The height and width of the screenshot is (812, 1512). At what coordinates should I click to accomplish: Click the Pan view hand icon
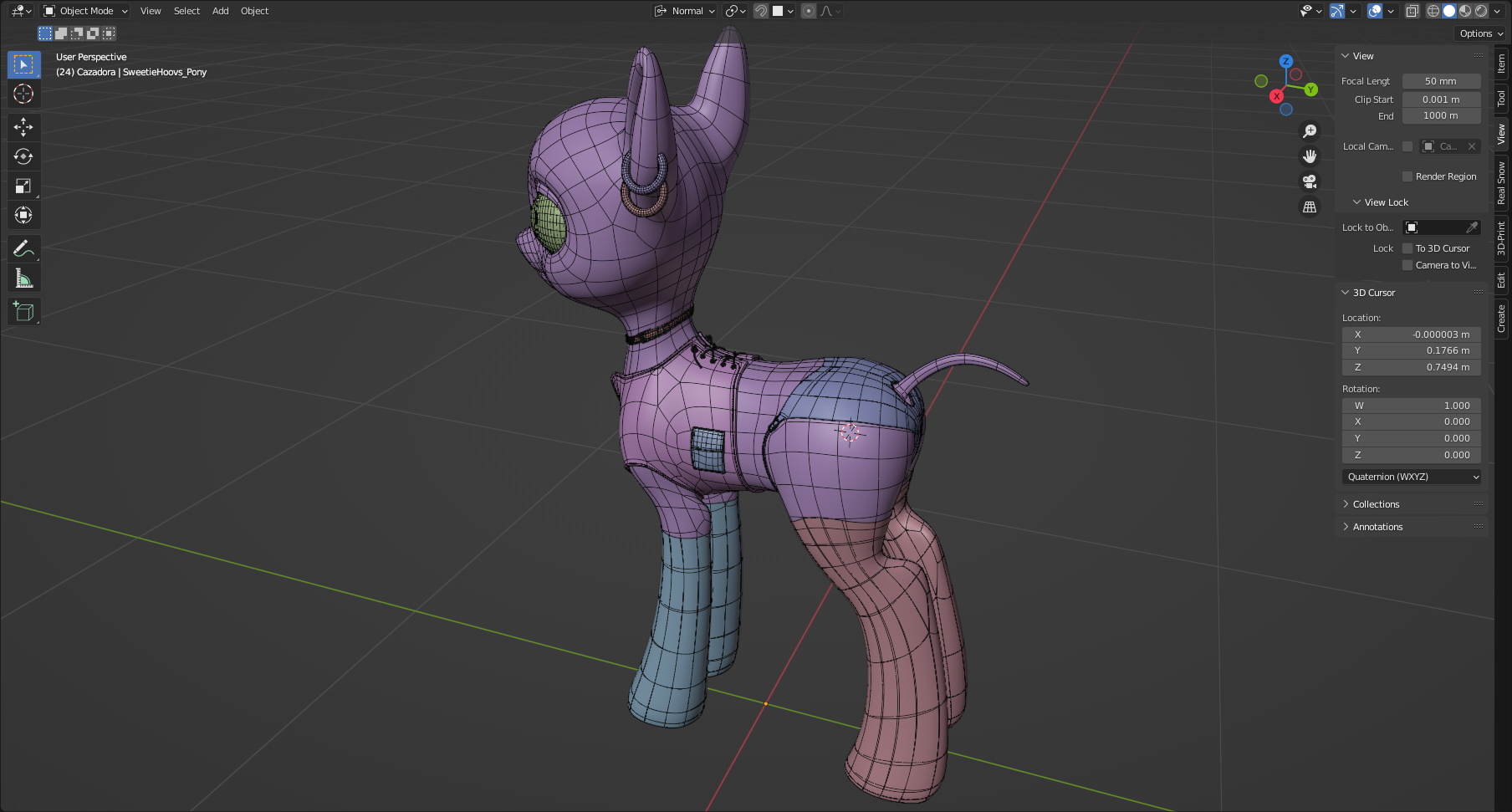pos(1310,156)
